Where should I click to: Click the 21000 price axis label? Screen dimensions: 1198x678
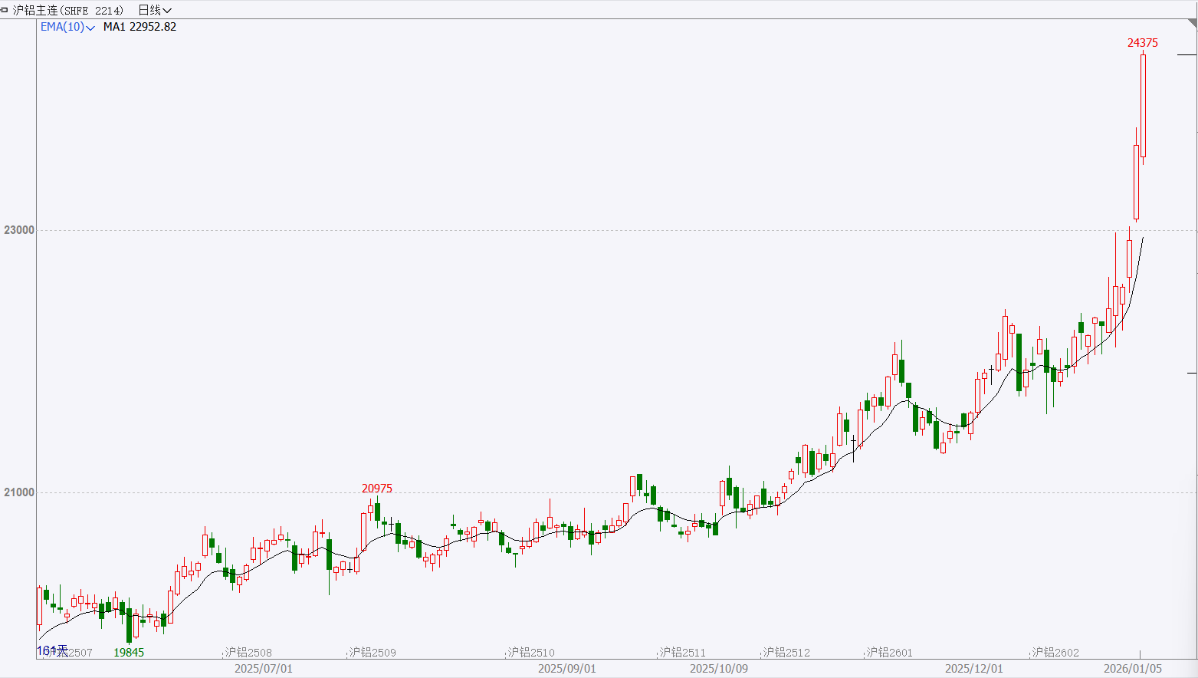click(19, 492)
